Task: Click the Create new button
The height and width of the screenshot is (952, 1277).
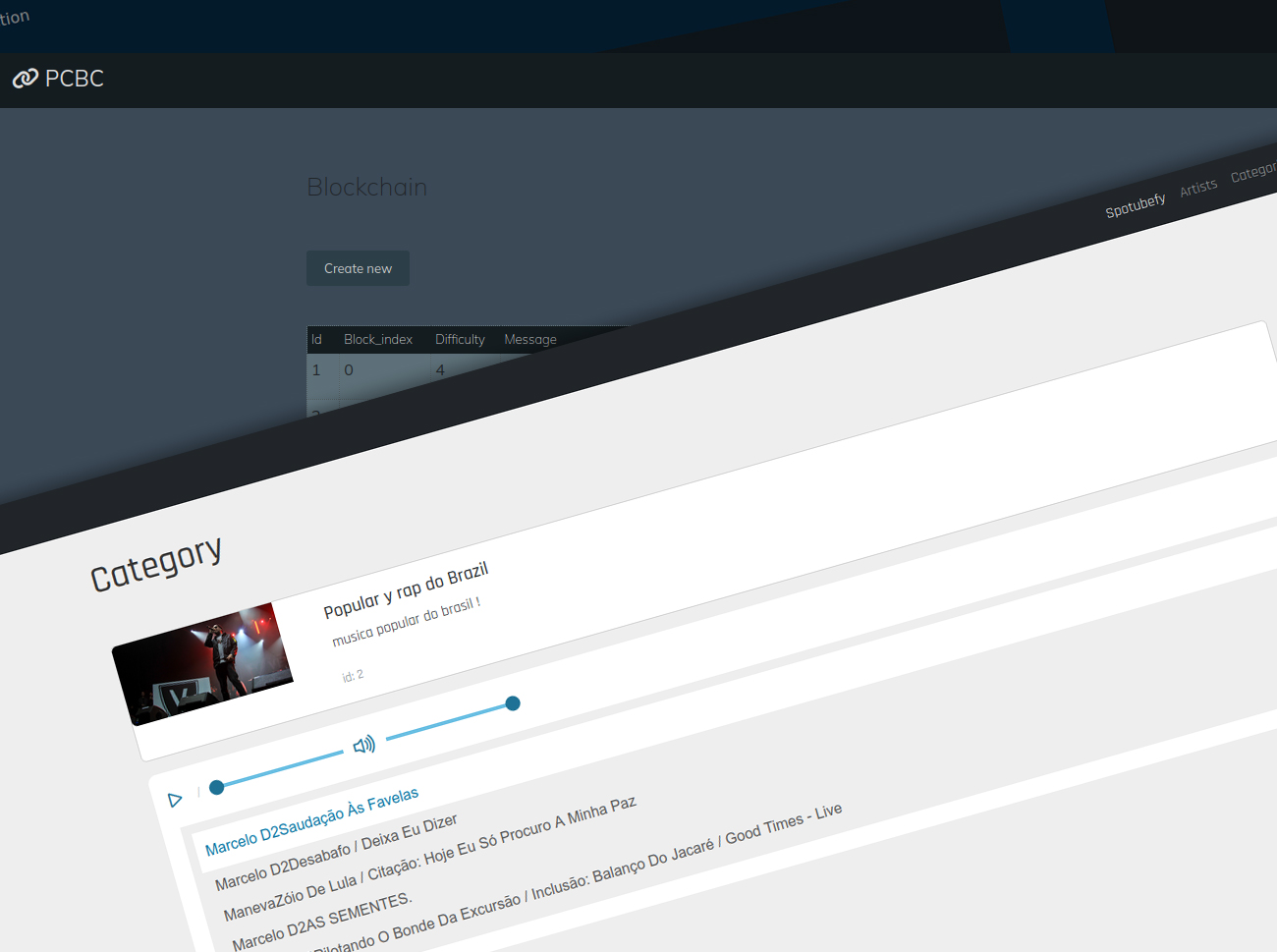Action: 358,267
